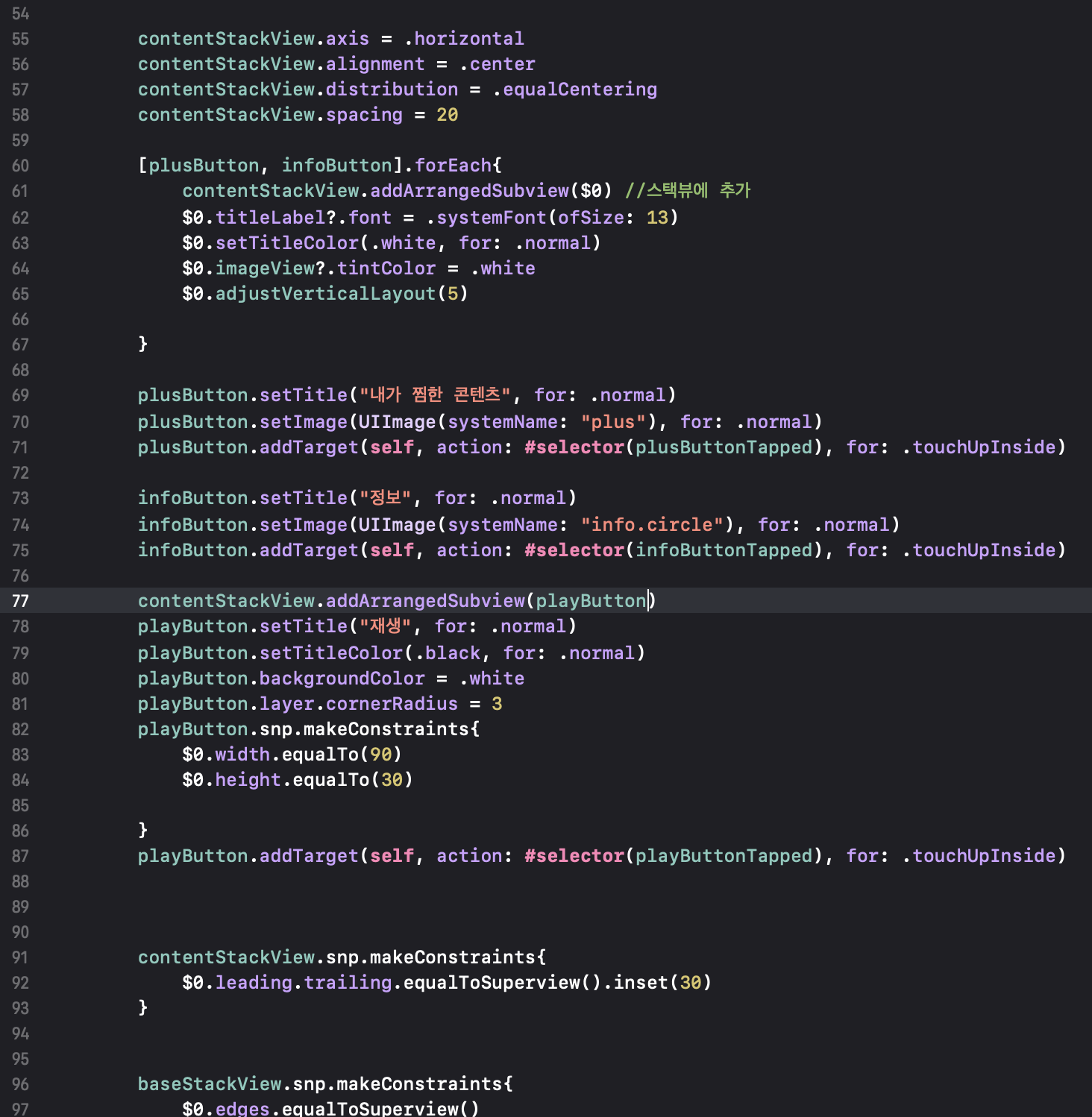Viewport: 1092px width, 1117px height.
Task: Click 'cornerRadius' on line 81
Action: (x=392, y=704)
